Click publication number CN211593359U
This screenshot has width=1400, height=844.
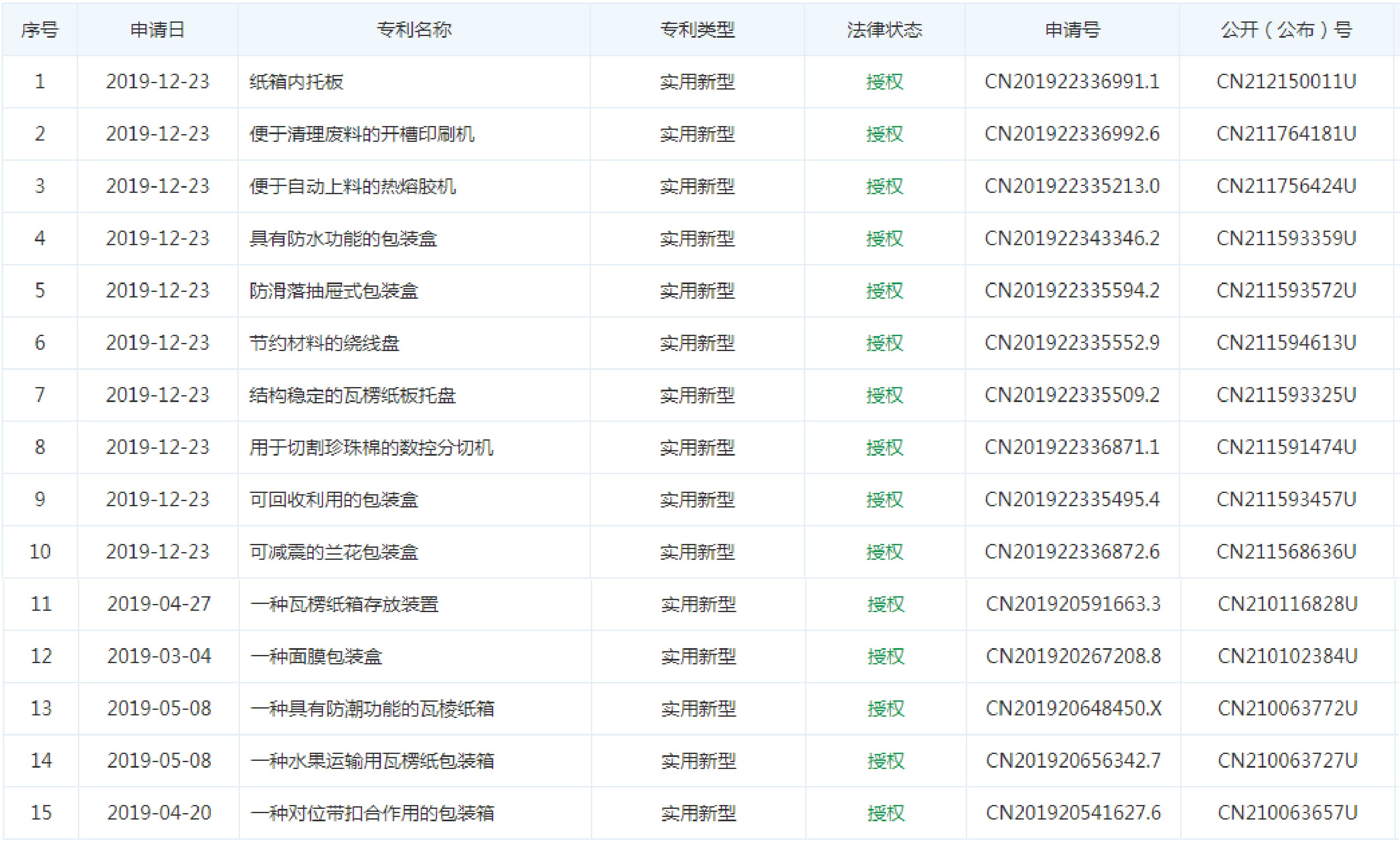click(x=1286, y=239)
